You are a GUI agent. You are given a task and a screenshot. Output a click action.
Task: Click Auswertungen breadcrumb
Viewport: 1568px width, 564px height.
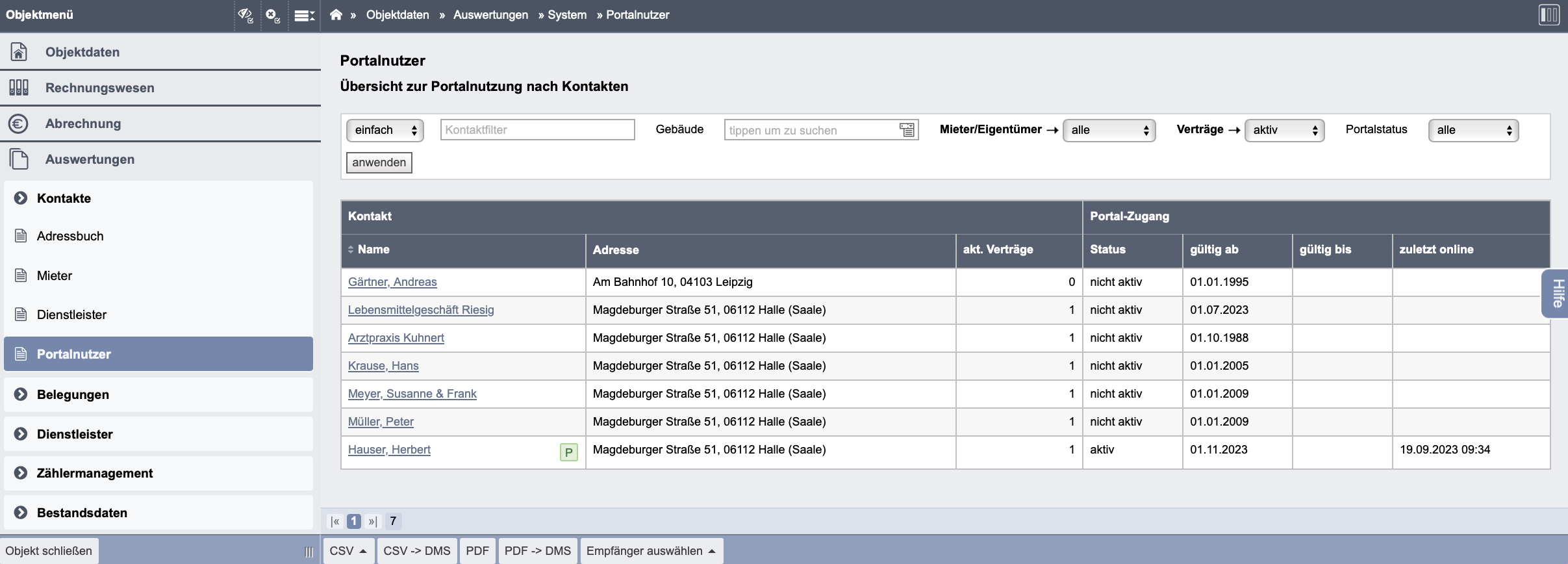(490, 15)
